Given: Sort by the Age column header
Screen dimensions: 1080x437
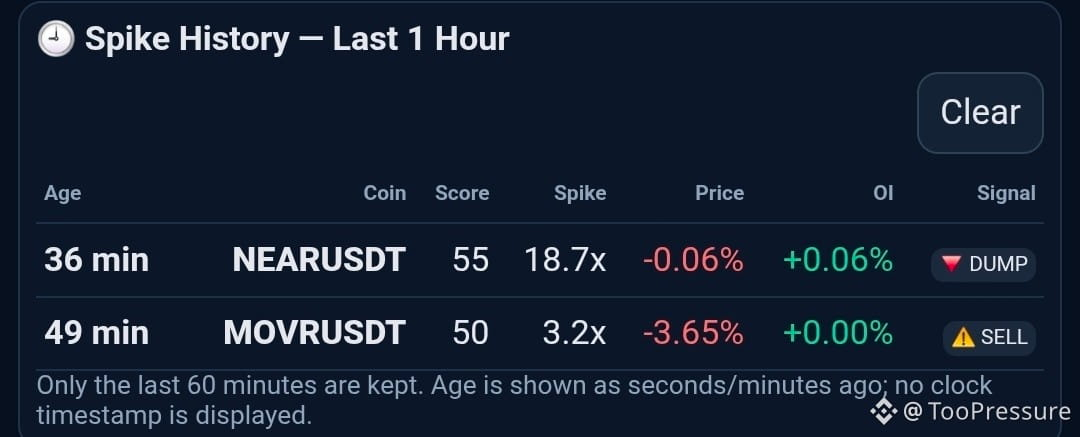Looking at the screenshot, I should [63, 194].
